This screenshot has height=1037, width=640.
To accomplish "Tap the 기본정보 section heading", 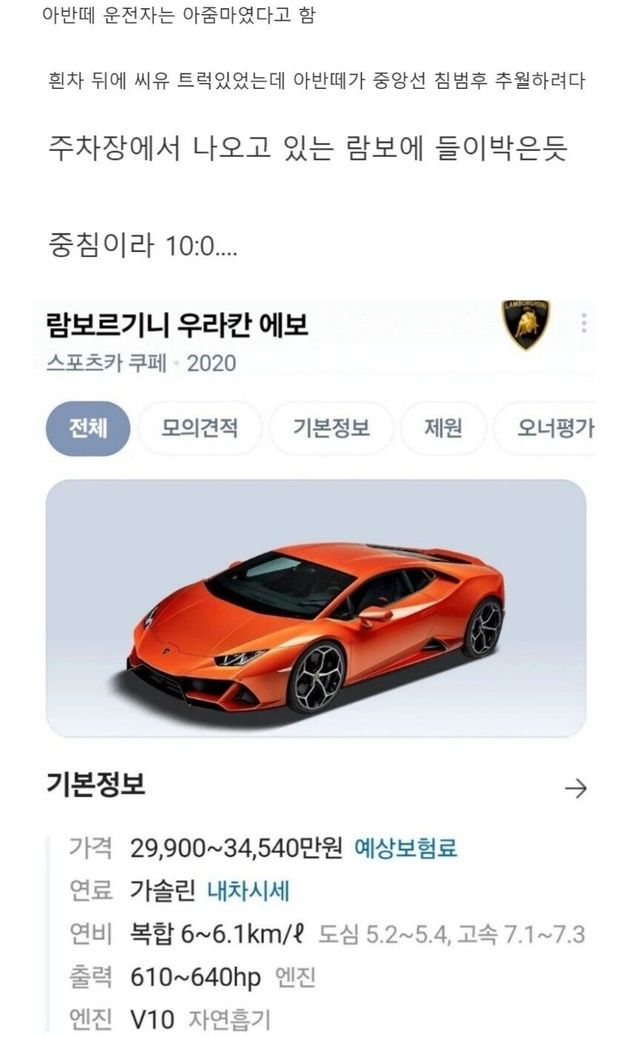I will click(x=96, y=784).
